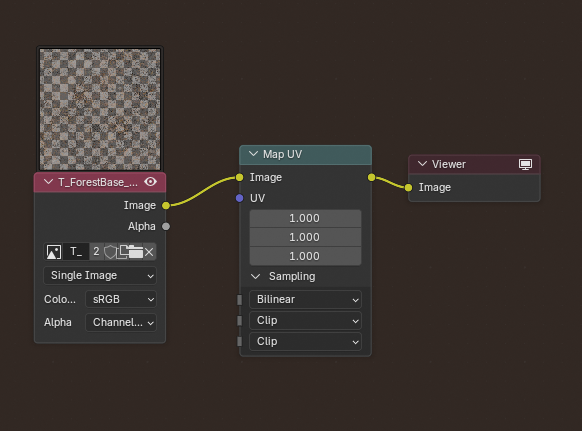This screenshot has height=431, width=582.
Task: Click second UV value field 1.000
Action: 305,237
